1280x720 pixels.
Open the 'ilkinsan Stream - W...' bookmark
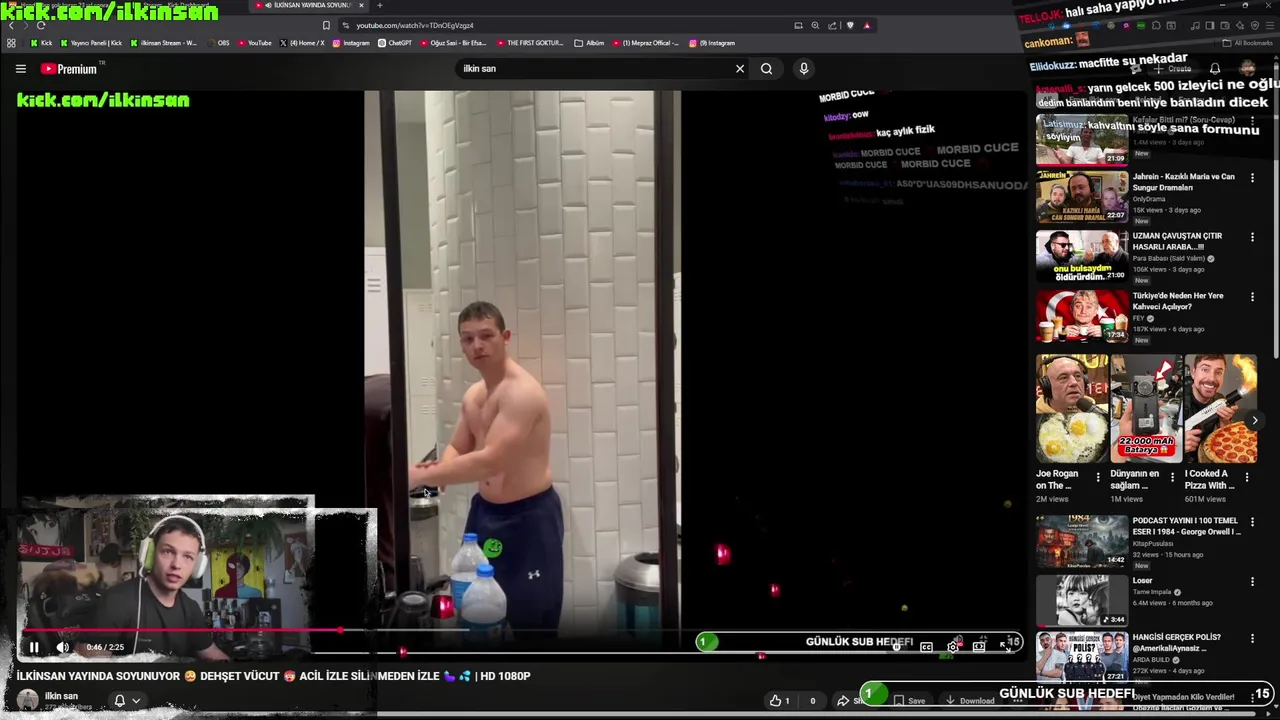coord(164,43)
